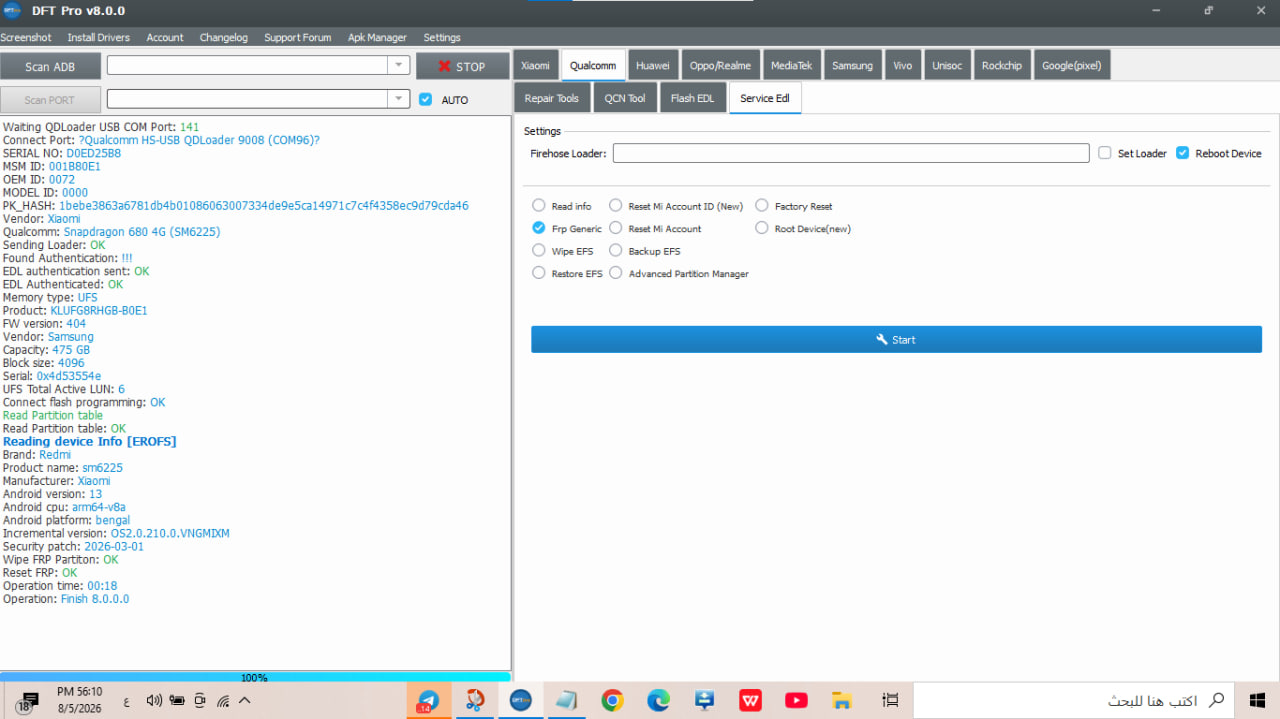Switch to the Google(pixel) tab
This screenshot has width=1280, height=719.
click(1071, 65)
